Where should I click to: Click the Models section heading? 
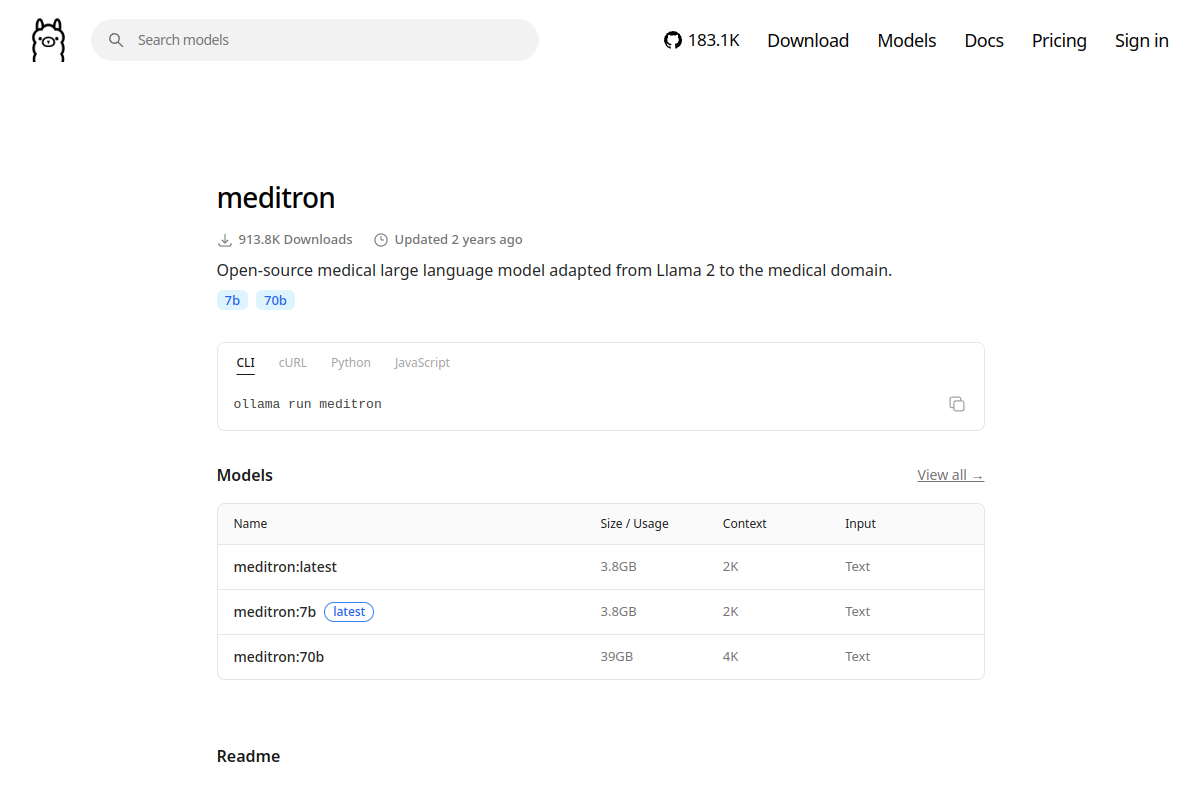(x=245, y=475)
